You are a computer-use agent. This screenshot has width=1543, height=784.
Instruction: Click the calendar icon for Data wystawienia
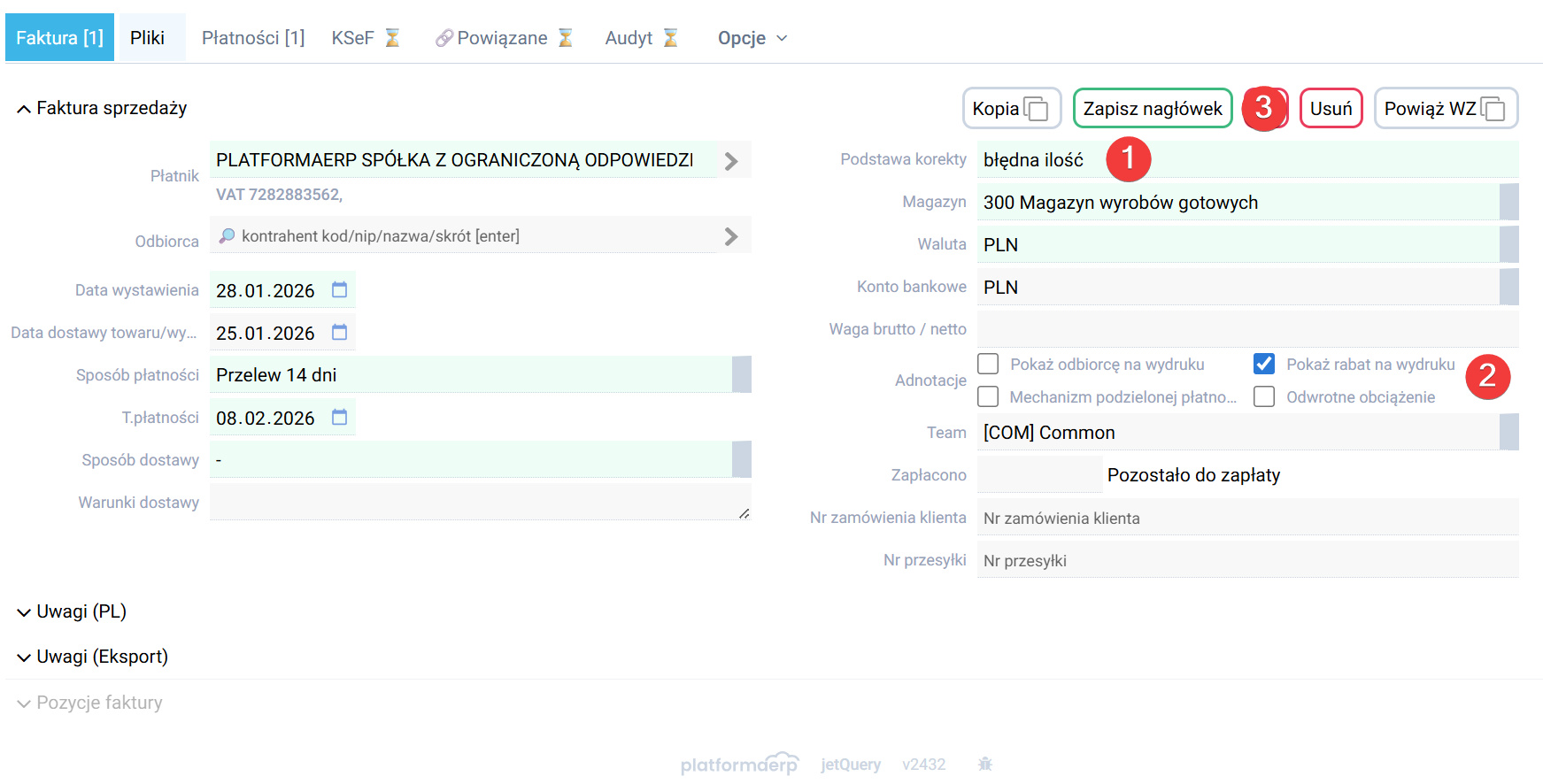click(339, 290)
